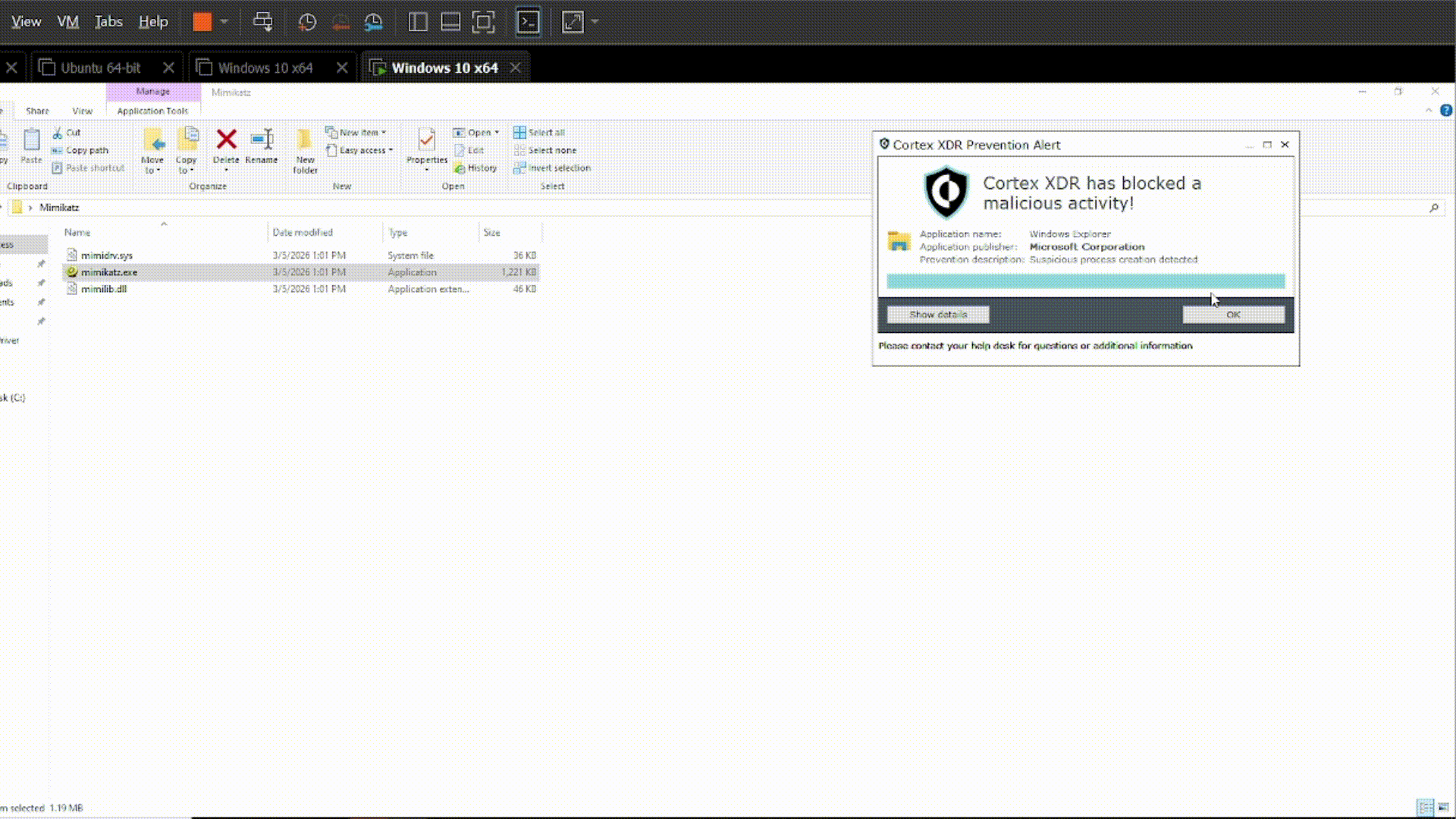The width and height of the screenshot is (1456, 819).
Task: Select the mimikatz.exe file
Action: (x=301, y=272)
